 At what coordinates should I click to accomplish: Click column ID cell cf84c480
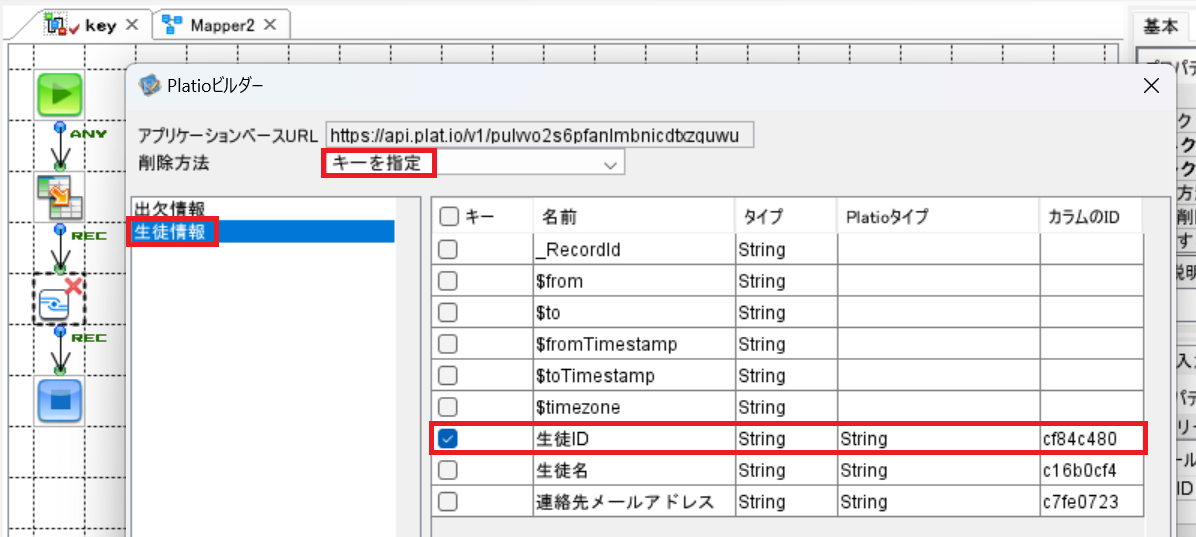tap(1092, 439)
